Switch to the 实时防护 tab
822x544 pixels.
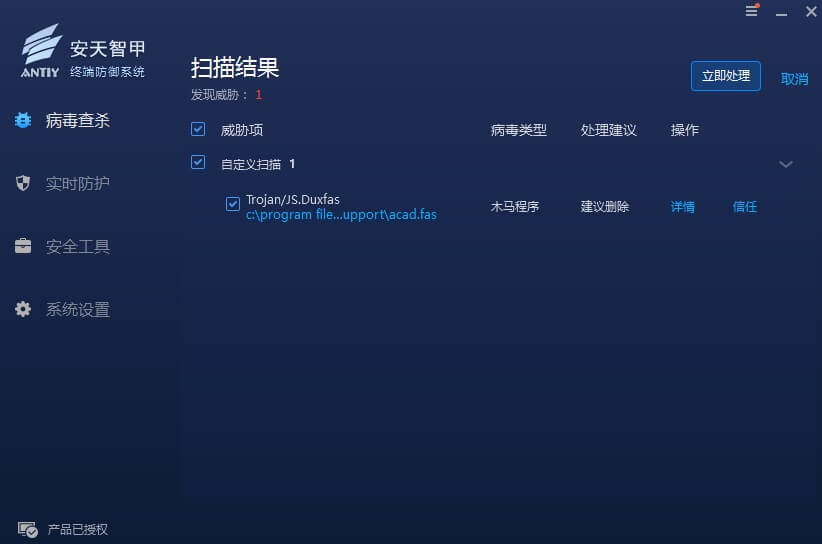[x=77, y=184]
